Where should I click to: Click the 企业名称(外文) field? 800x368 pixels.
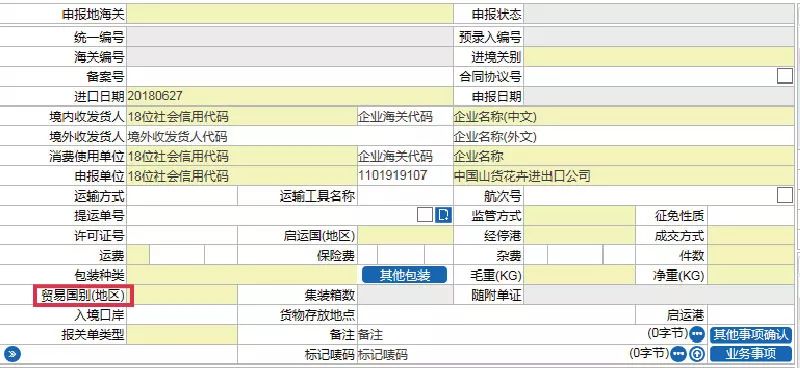point(624,137)
